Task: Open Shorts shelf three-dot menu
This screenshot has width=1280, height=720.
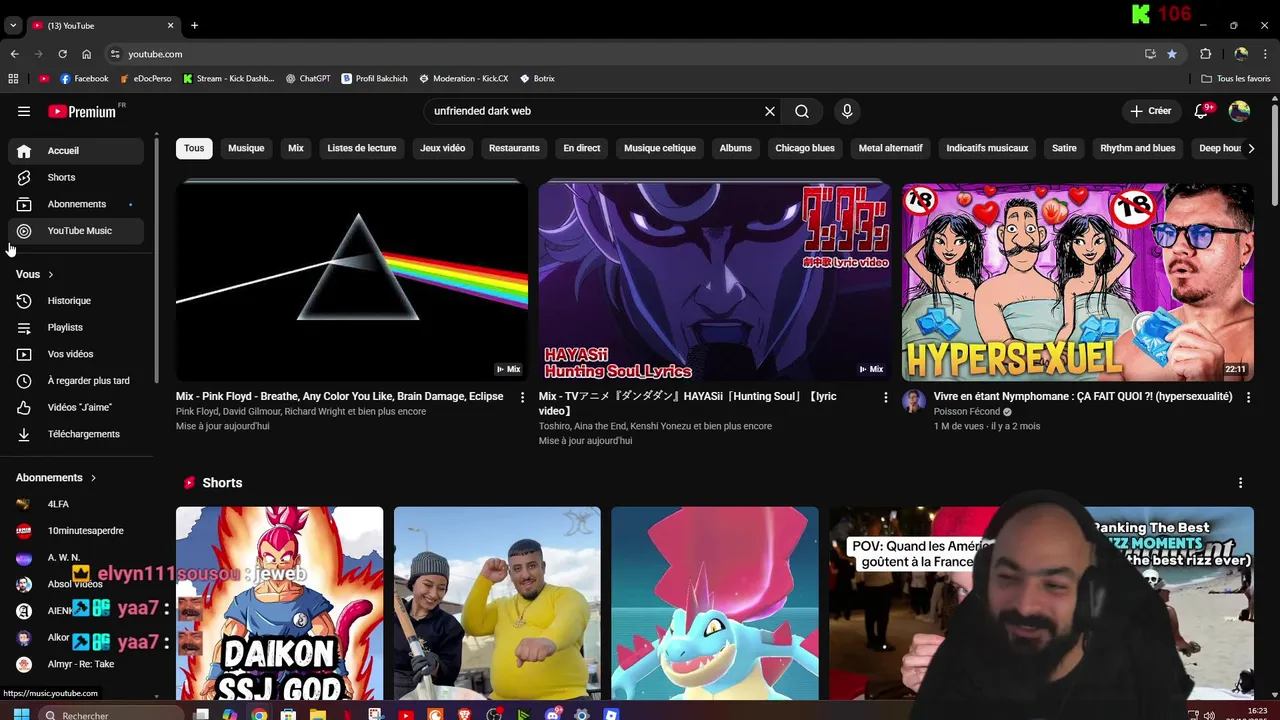Action: point(1240,483)
